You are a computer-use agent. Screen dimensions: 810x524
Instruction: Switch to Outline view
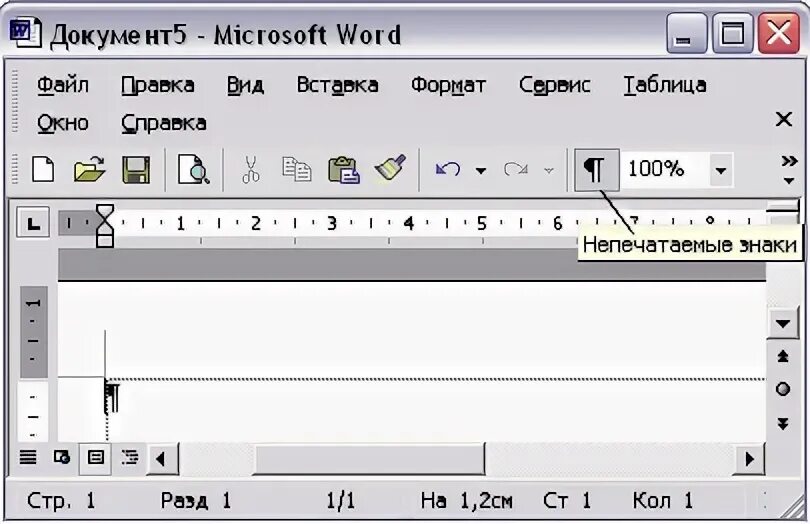pyautogui.click(x=129, y=457)
